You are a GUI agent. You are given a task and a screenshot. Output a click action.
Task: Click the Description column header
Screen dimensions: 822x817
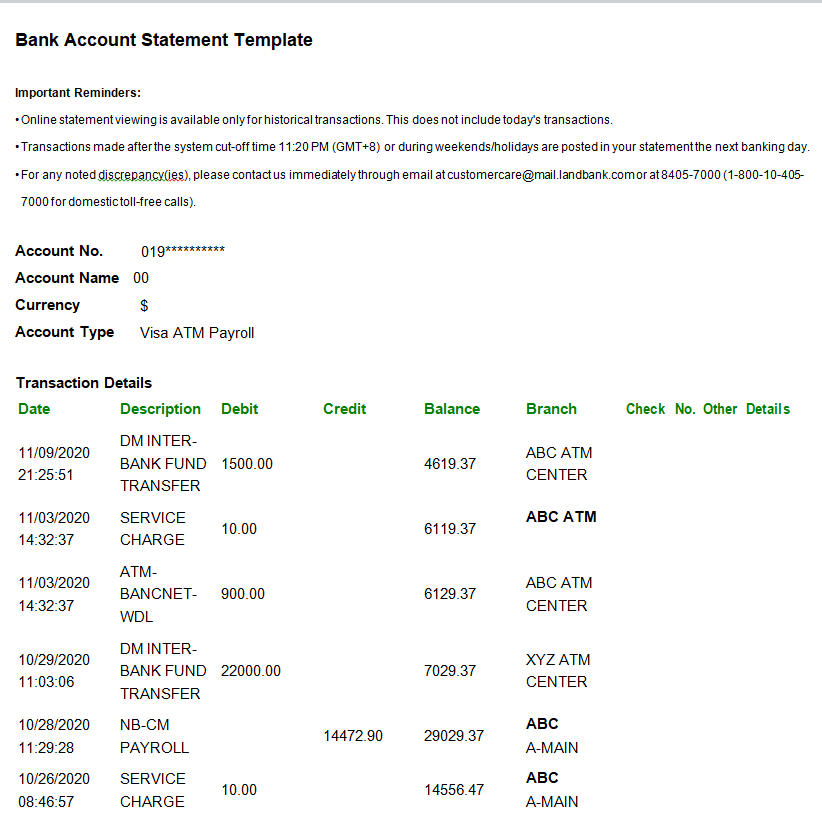tap(160, 409)
